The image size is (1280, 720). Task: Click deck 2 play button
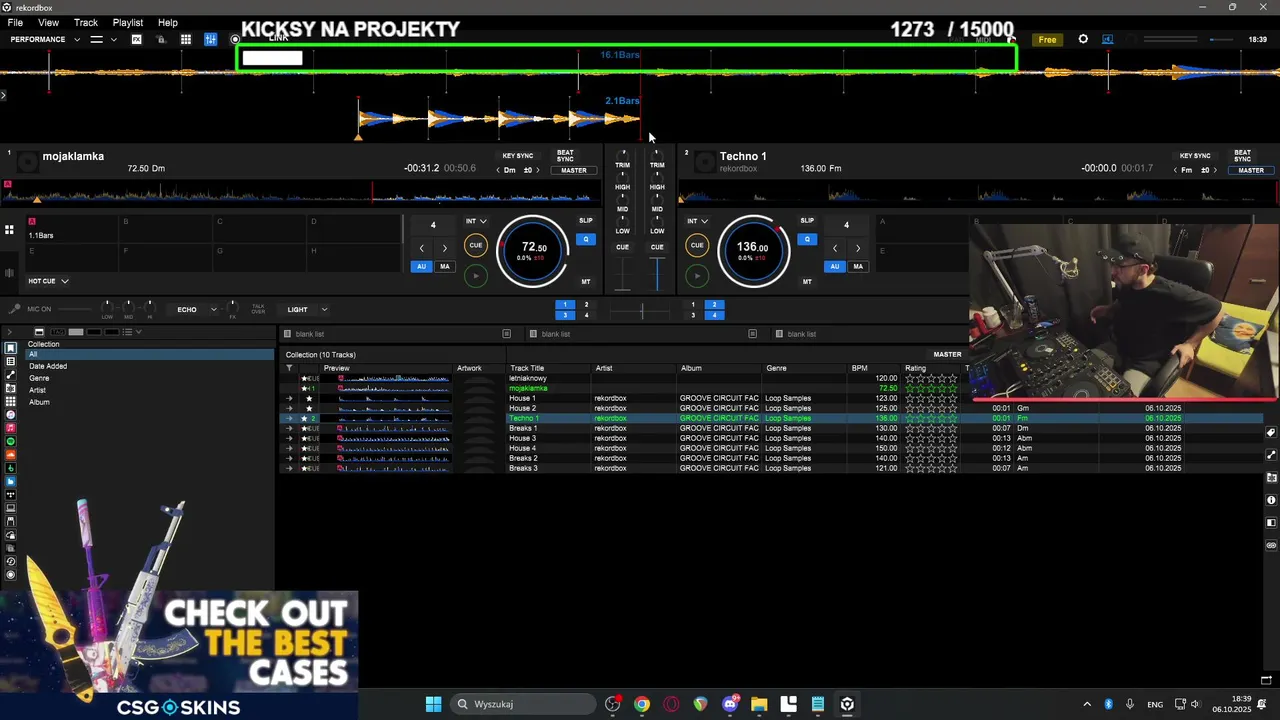point(697,276)
